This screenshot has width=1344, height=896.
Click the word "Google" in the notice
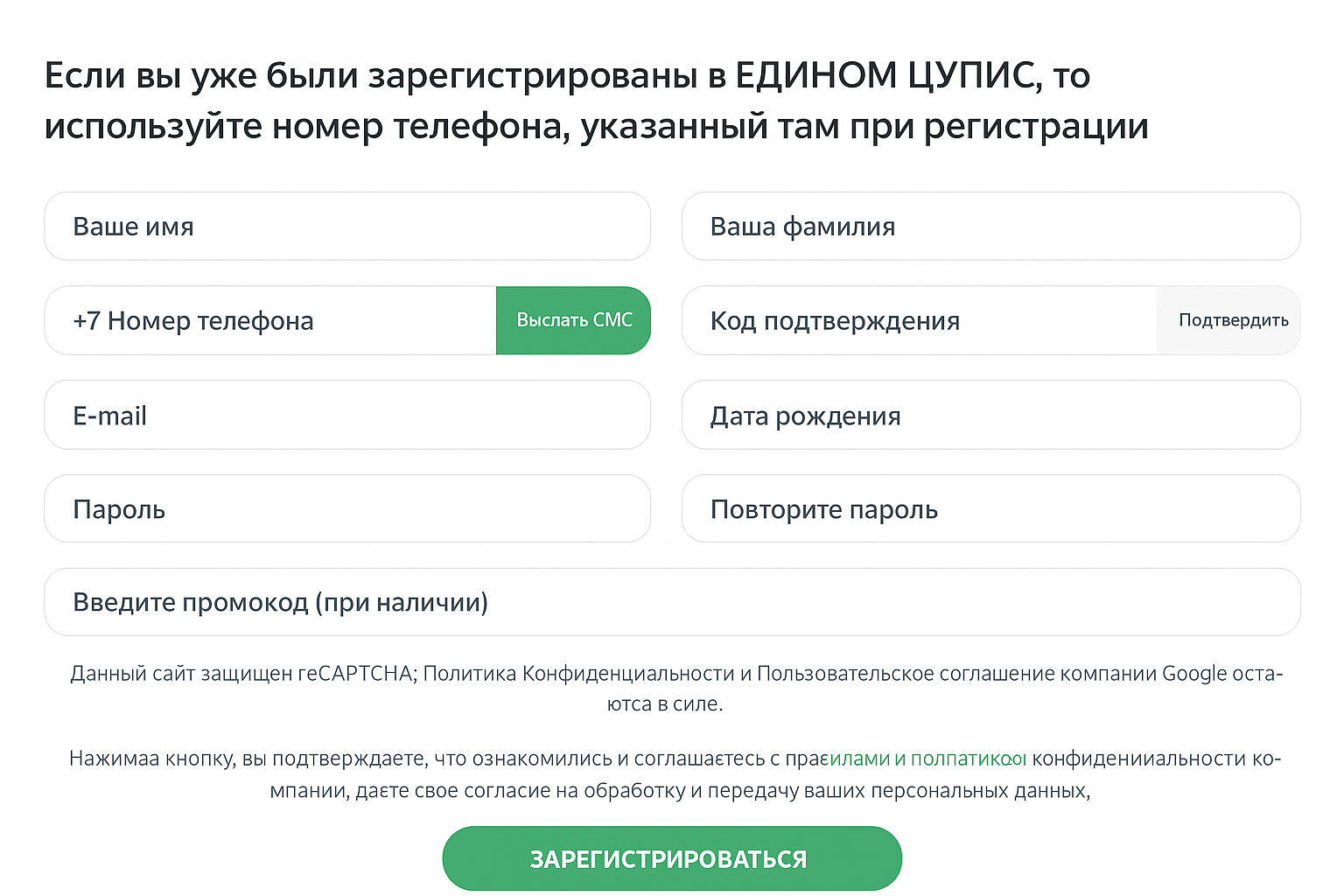tap(1194, 674)
